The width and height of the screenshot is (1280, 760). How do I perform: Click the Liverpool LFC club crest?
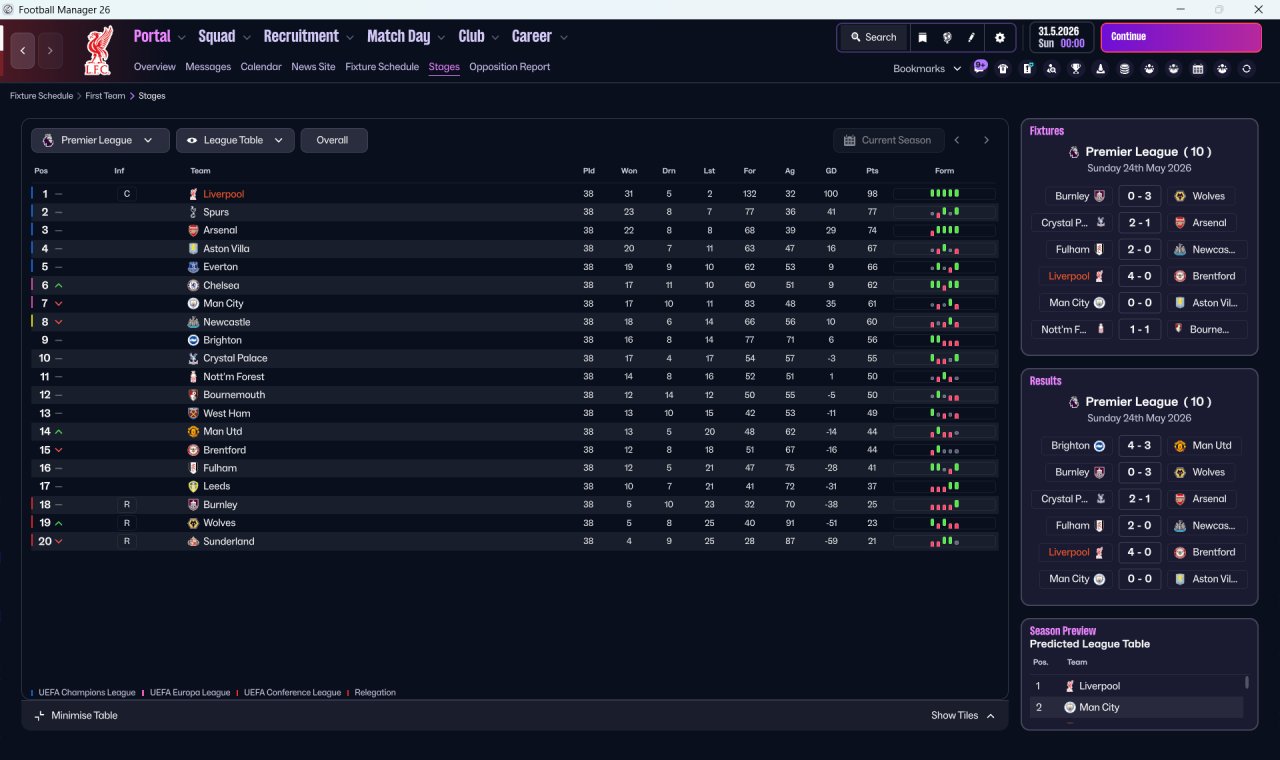[x=98, y=51]
